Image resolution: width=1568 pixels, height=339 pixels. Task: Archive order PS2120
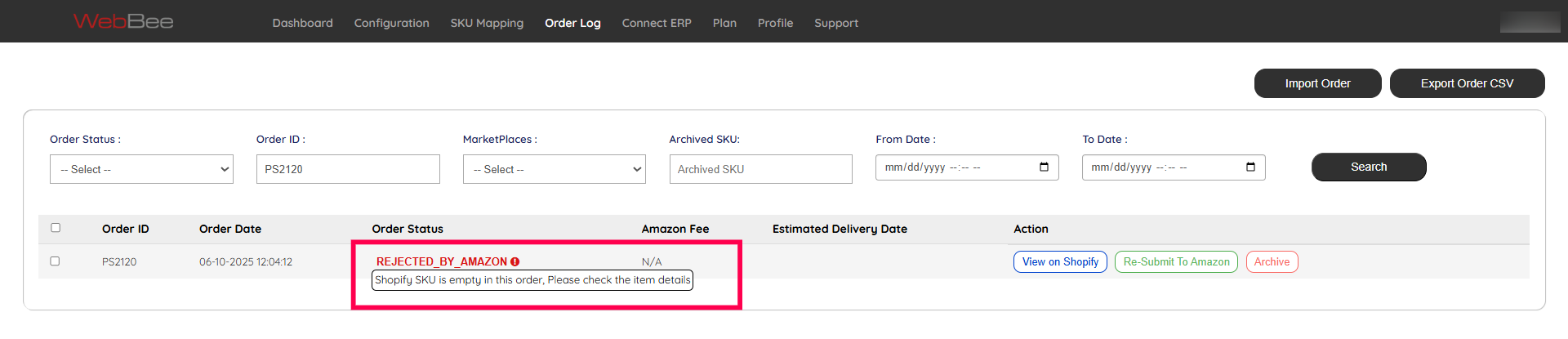[x=1272, y=261]
